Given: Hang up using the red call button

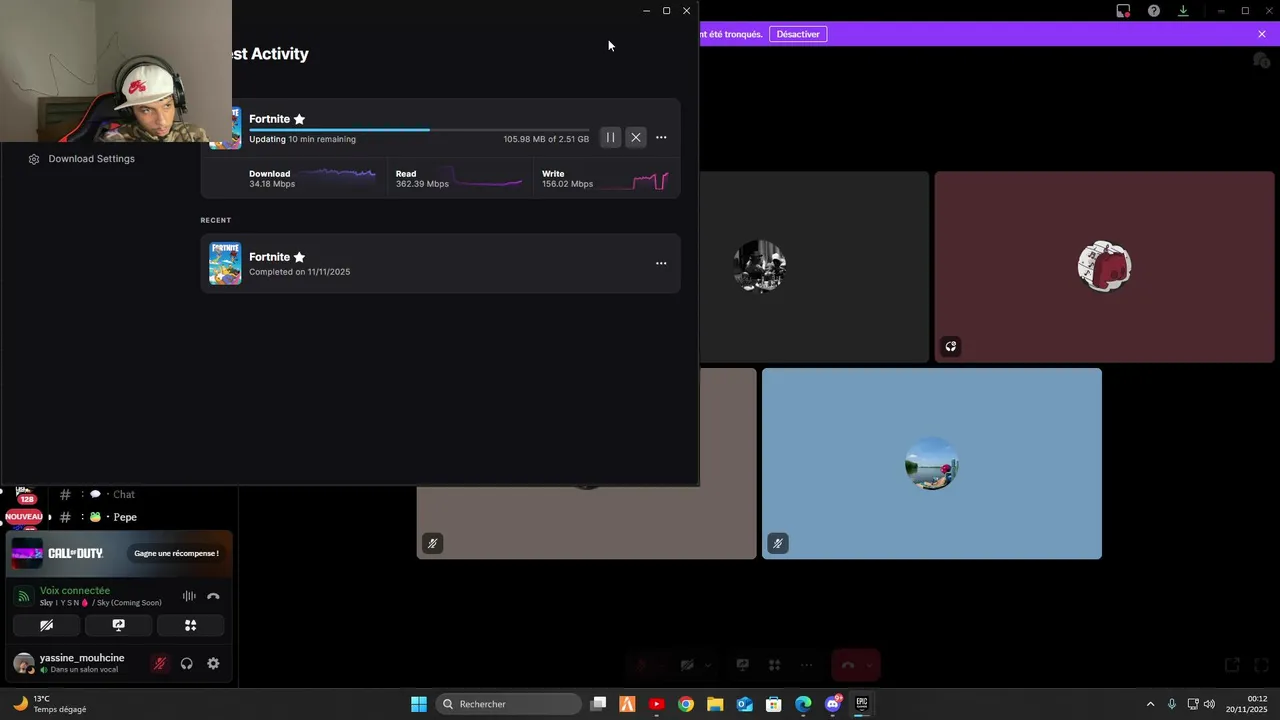Looking at the screenshot, I should point(848,665).
